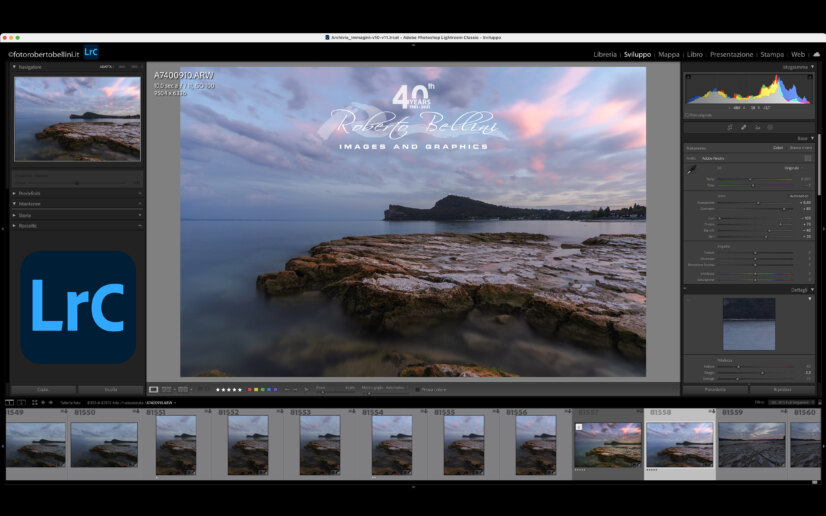Collapse the Istogramma panel

(812, 67)
